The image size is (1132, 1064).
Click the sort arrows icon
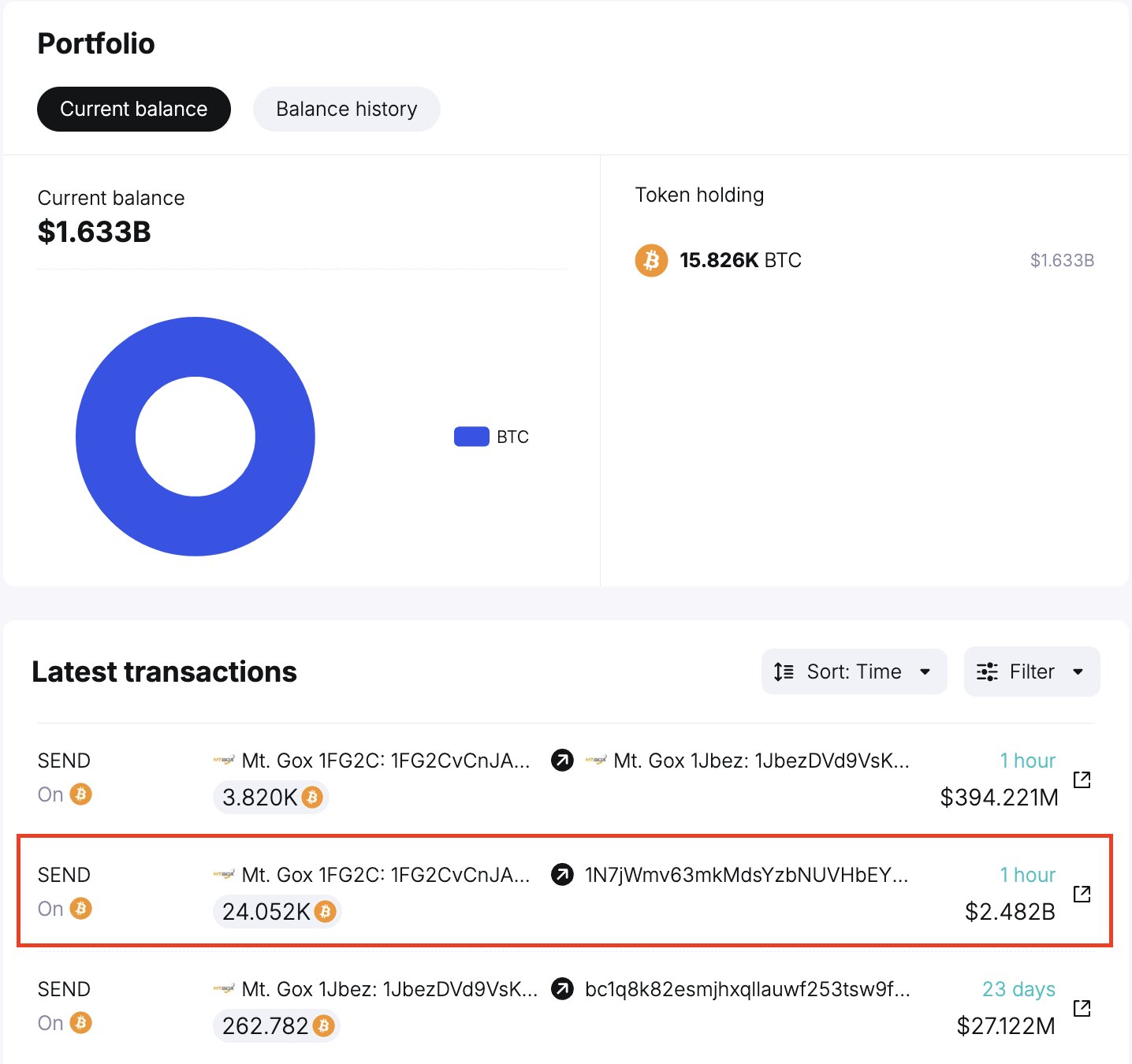click(784, 672)
